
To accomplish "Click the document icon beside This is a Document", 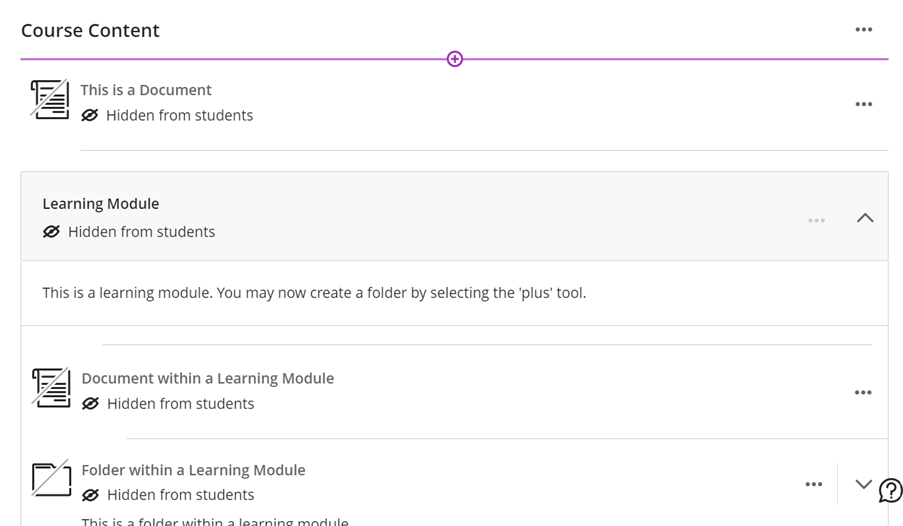I will tap(50, 100).
